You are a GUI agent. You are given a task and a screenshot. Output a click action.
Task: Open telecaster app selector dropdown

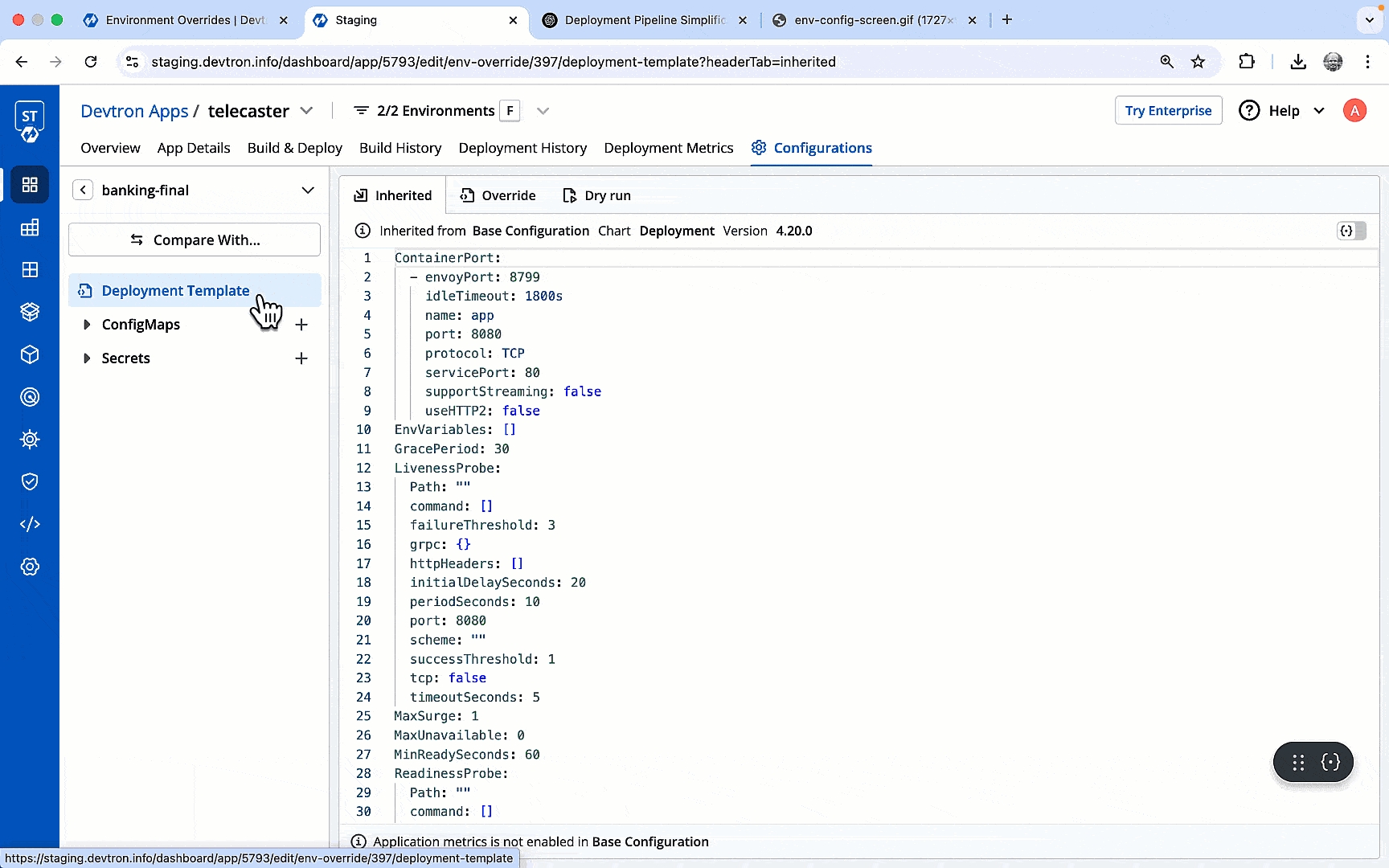coord(306,111)
